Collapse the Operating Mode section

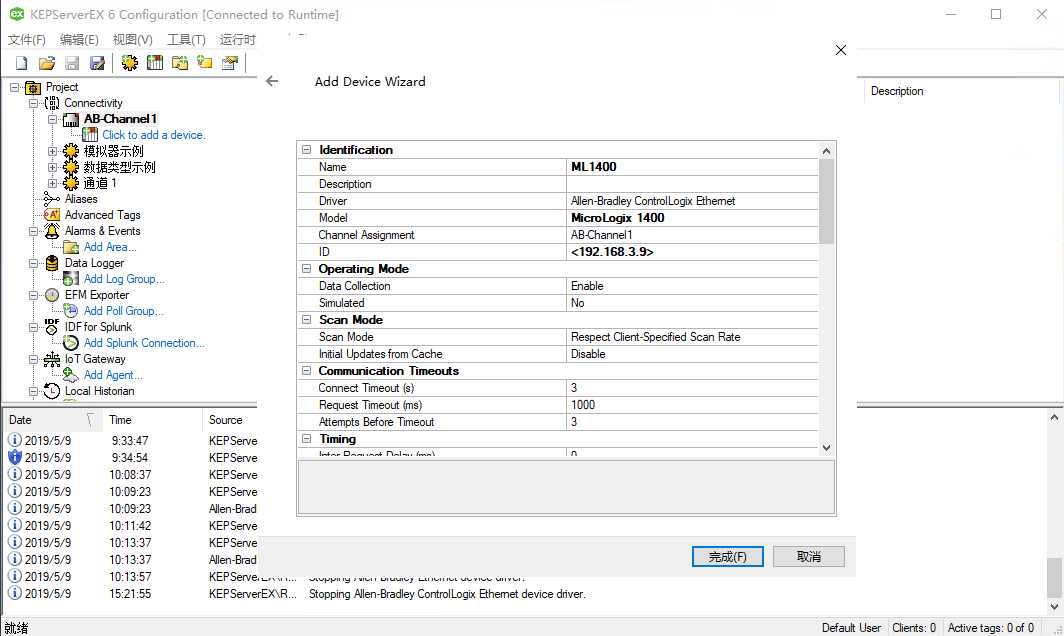(306, 269)
